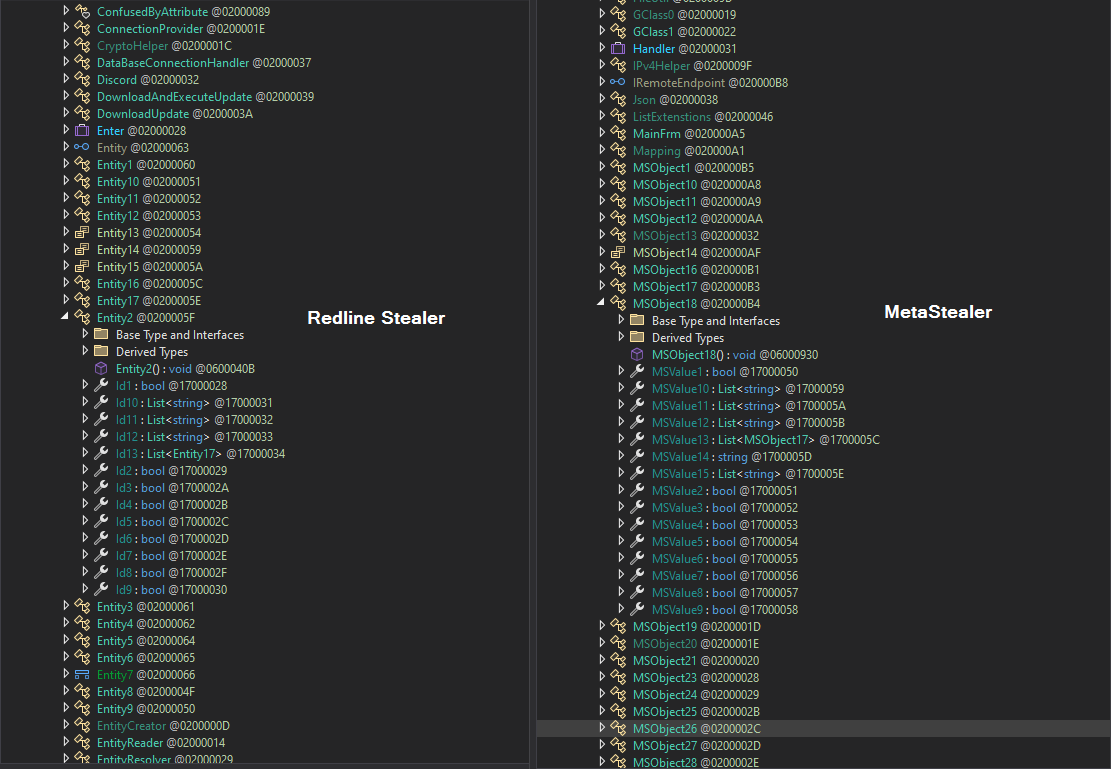Select MSObject27 @0200002D

pos(696,746)
